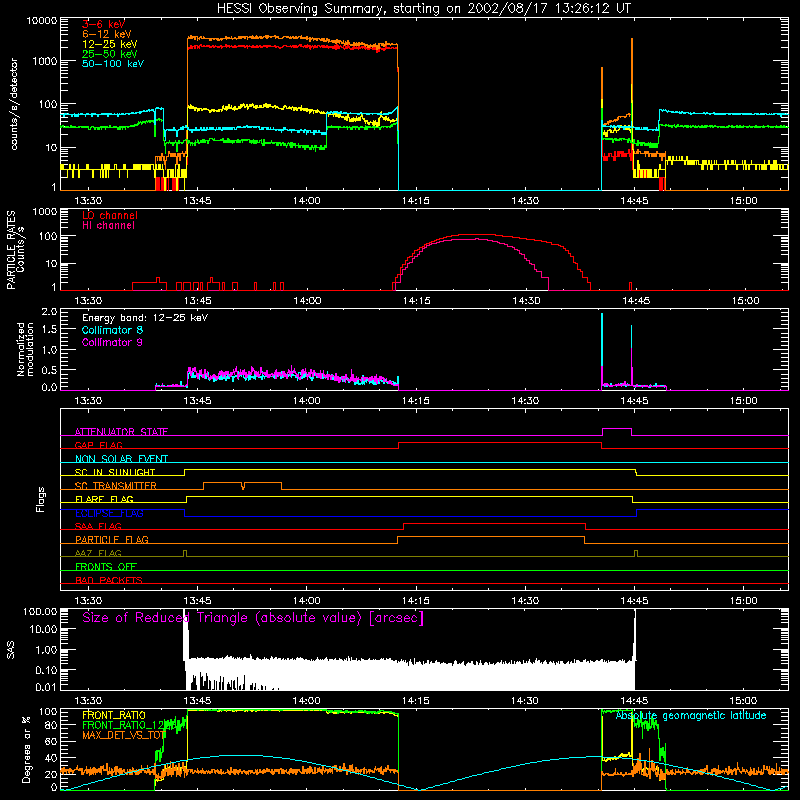Select the NON_SOLAR_EVENT flag label
The image size is (800, 800).
[121, 459]
